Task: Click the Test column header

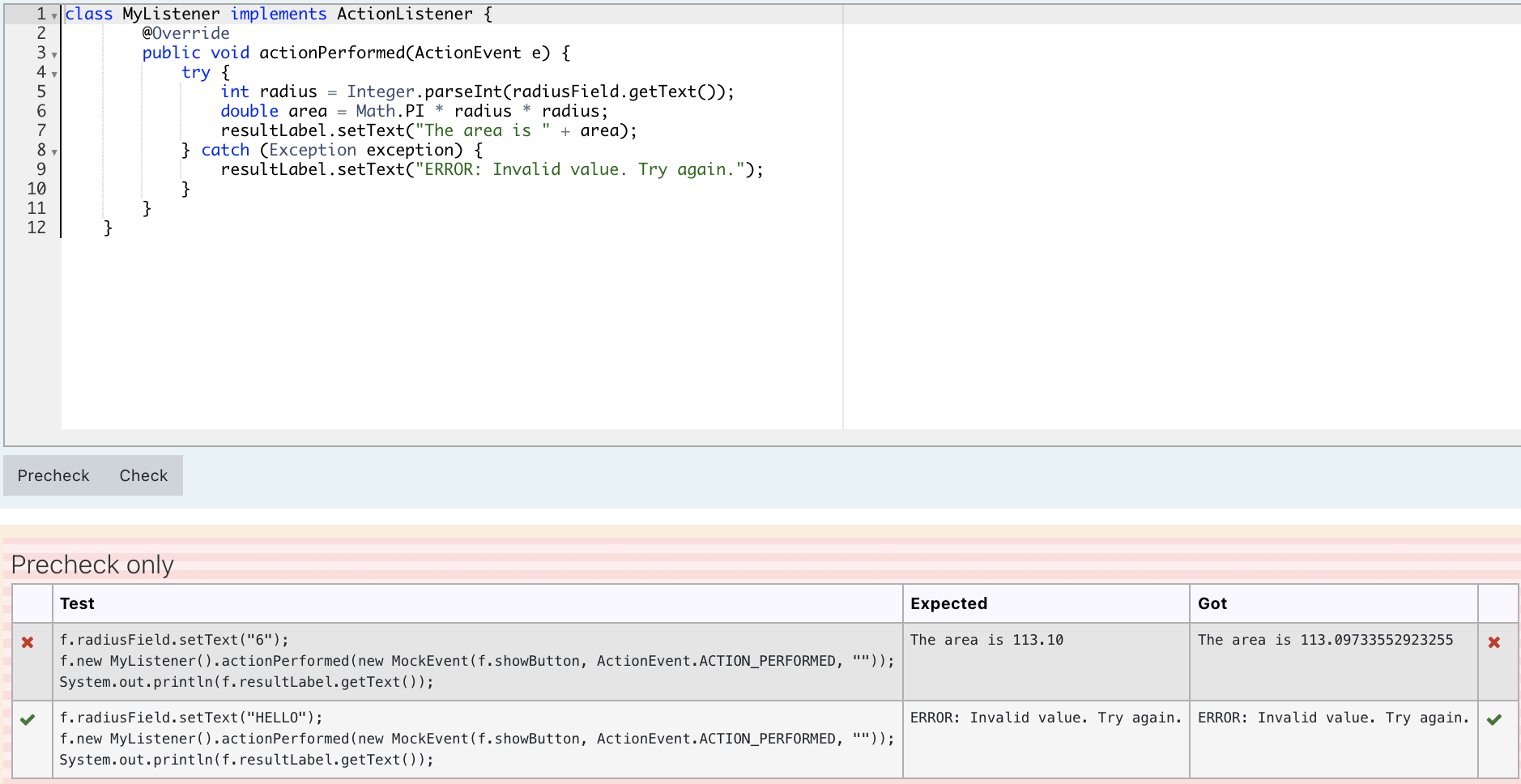Action: [x=76, y=603]
